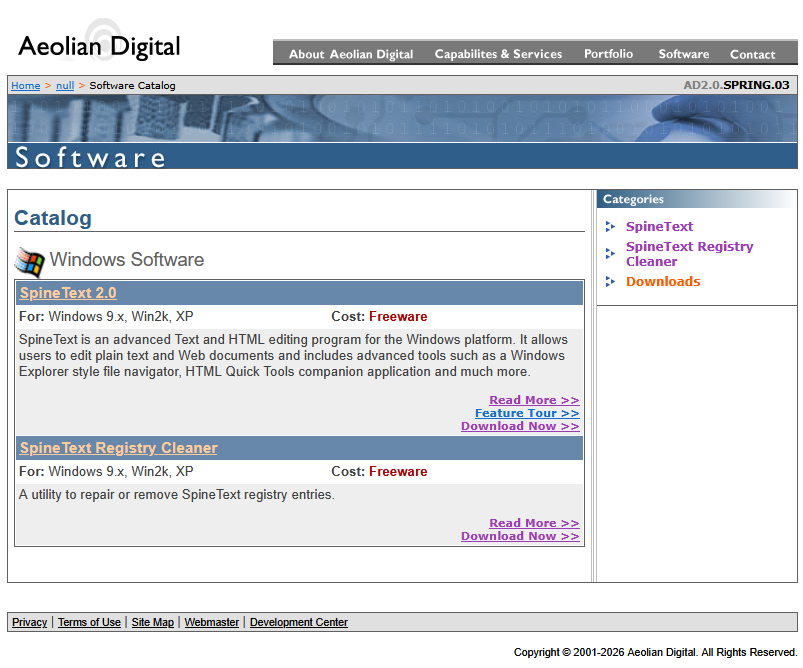The height and width of the screenshot is (668, 803).
Task: Open the Capabilities & Services menu
Action: pyautogui.click(x=498, y=54)
